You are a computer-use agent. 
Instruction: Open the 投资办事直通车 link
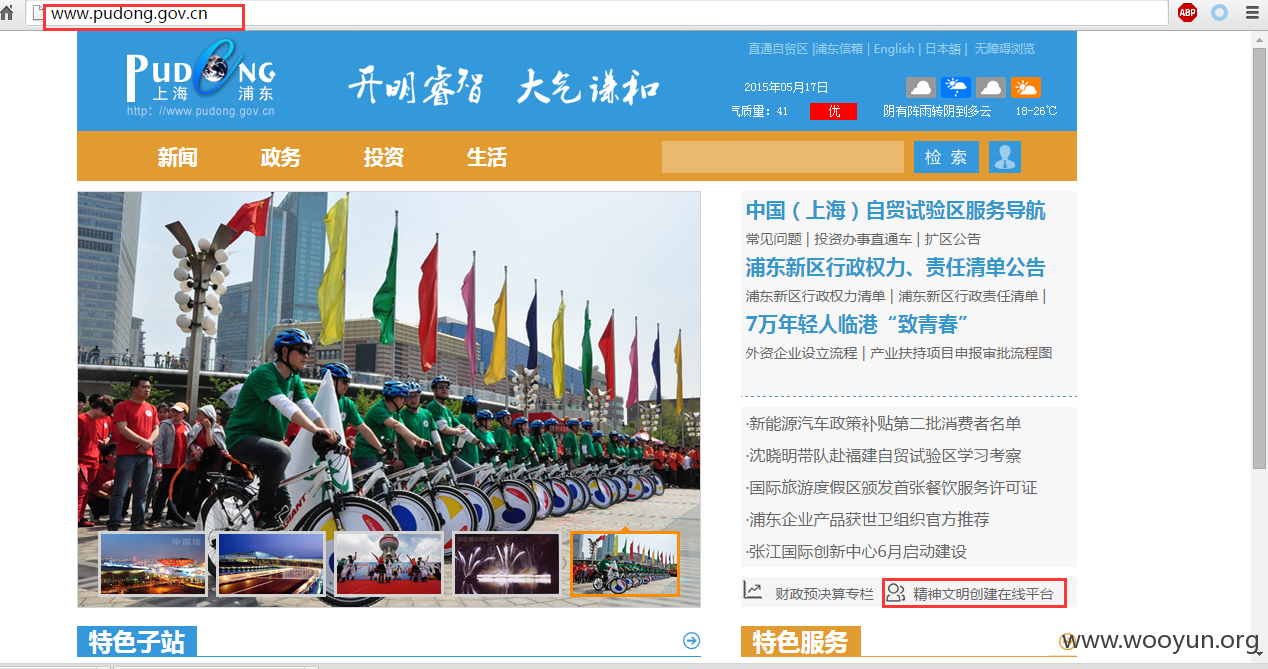(863, 239)
